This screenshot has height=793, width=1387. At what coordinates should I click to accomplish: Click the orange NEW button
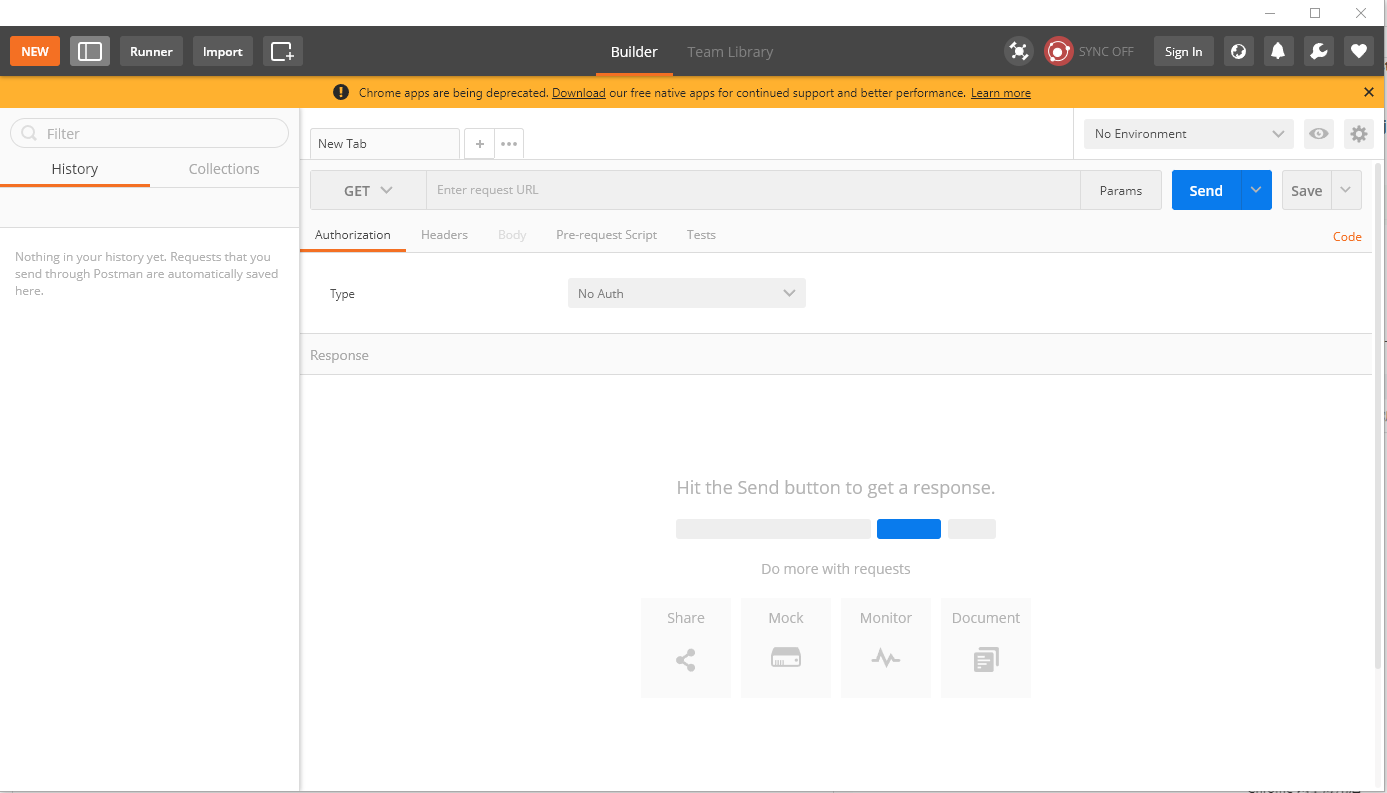tap(35, 51)
